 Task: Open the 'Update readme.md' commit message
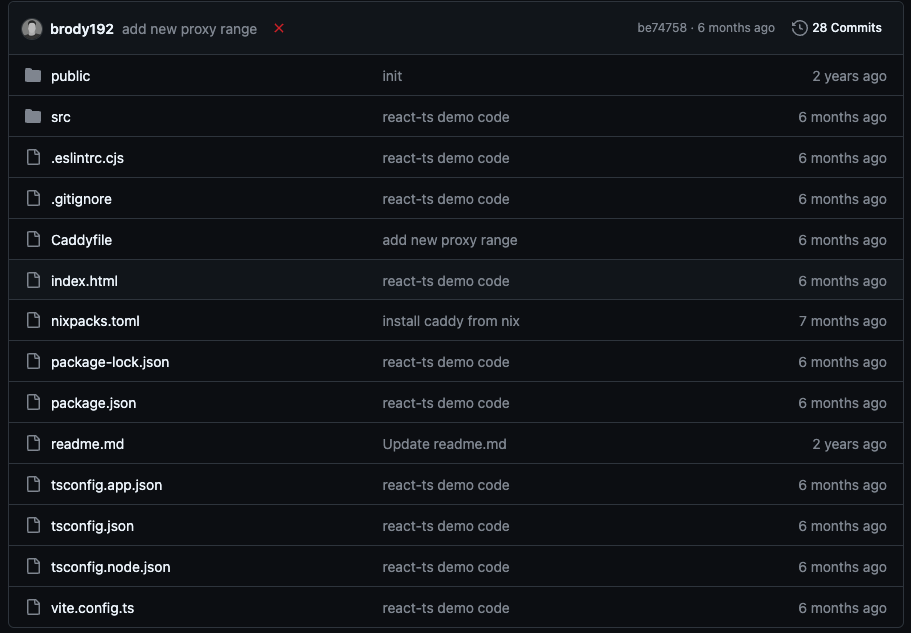444,444
